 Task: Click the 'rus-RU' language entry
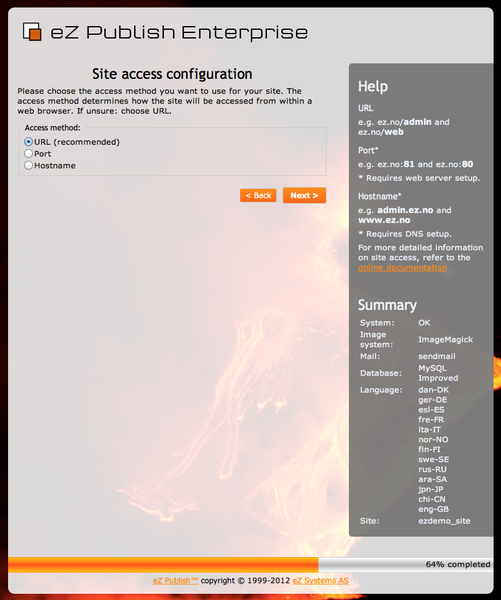pos(432,470)
